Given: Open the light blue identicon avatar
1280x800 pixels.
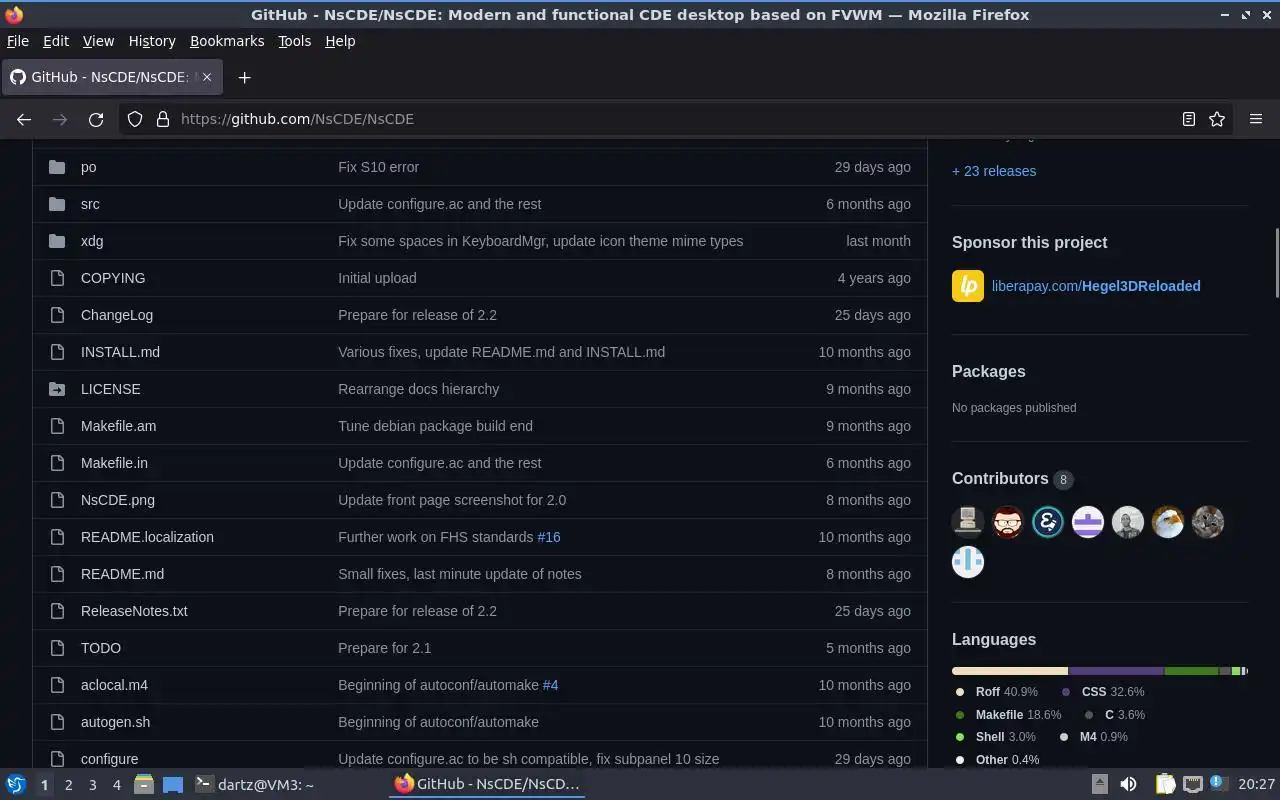Looking at the screenshot, I should tap(968, 562).
